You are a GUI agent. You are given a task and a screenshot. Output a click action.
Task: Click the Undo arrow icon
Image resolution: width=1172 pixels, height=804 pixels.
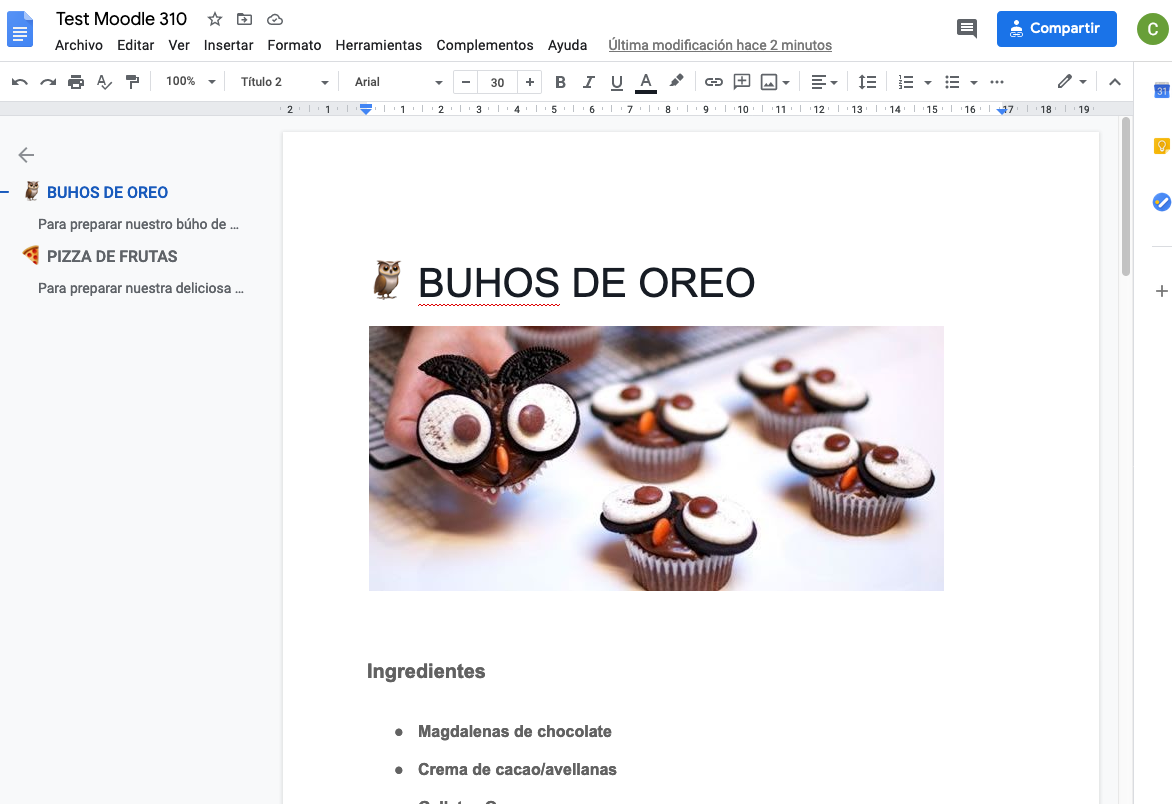pos(20,82)
